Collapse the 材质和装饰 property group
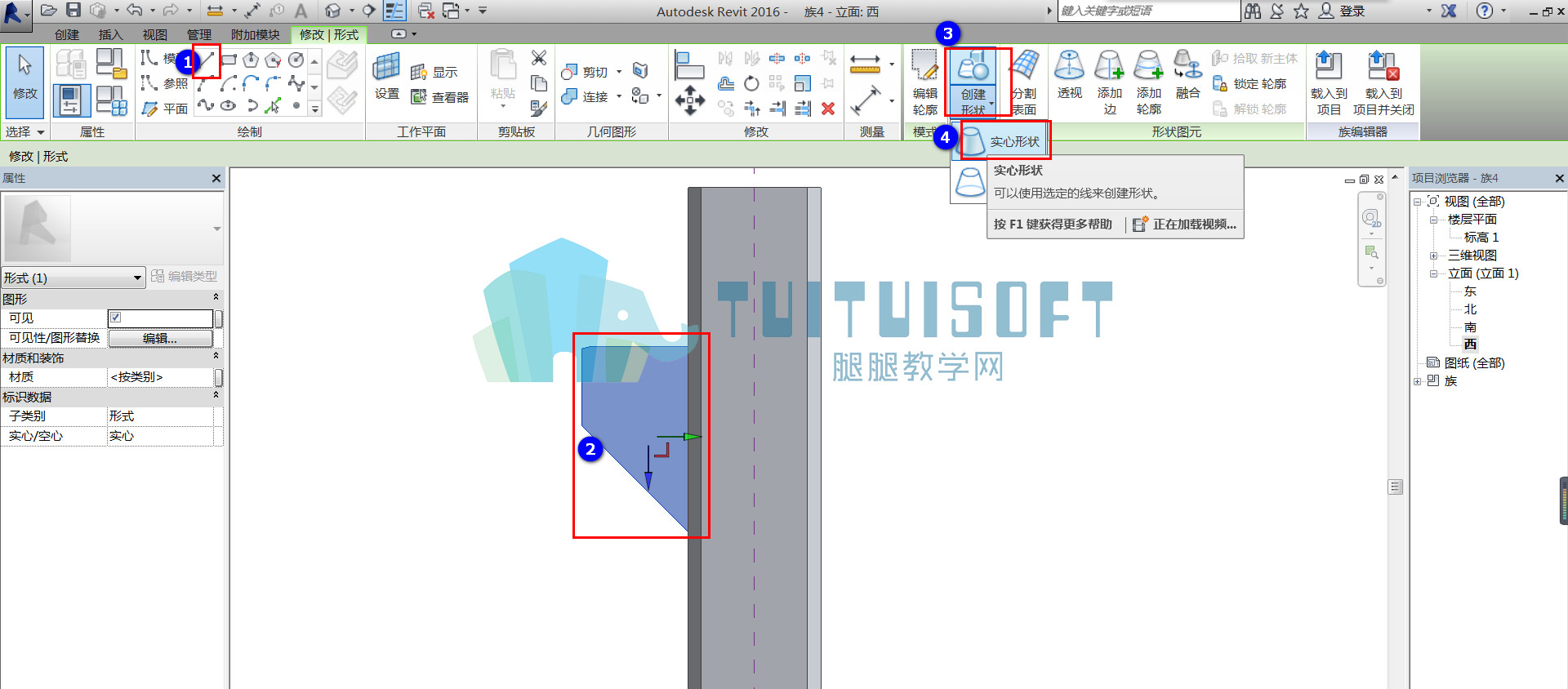The height and width of the screenshot is (689, 1568). tap(216, 357)
